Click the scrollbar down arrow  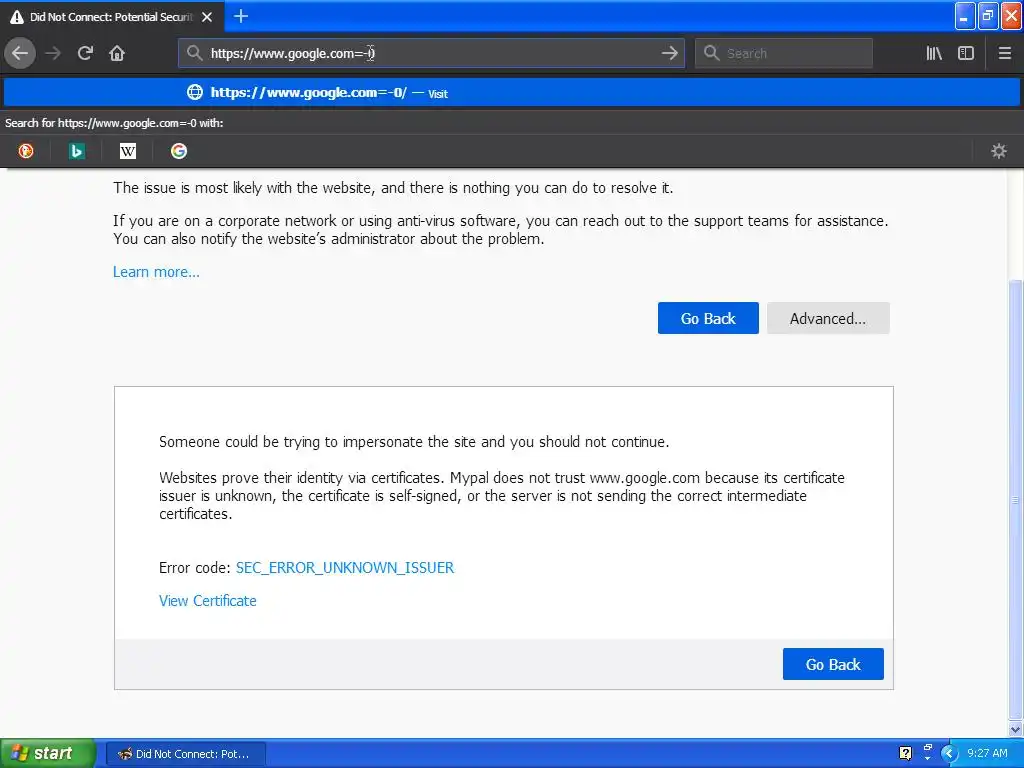point(1016,729)
